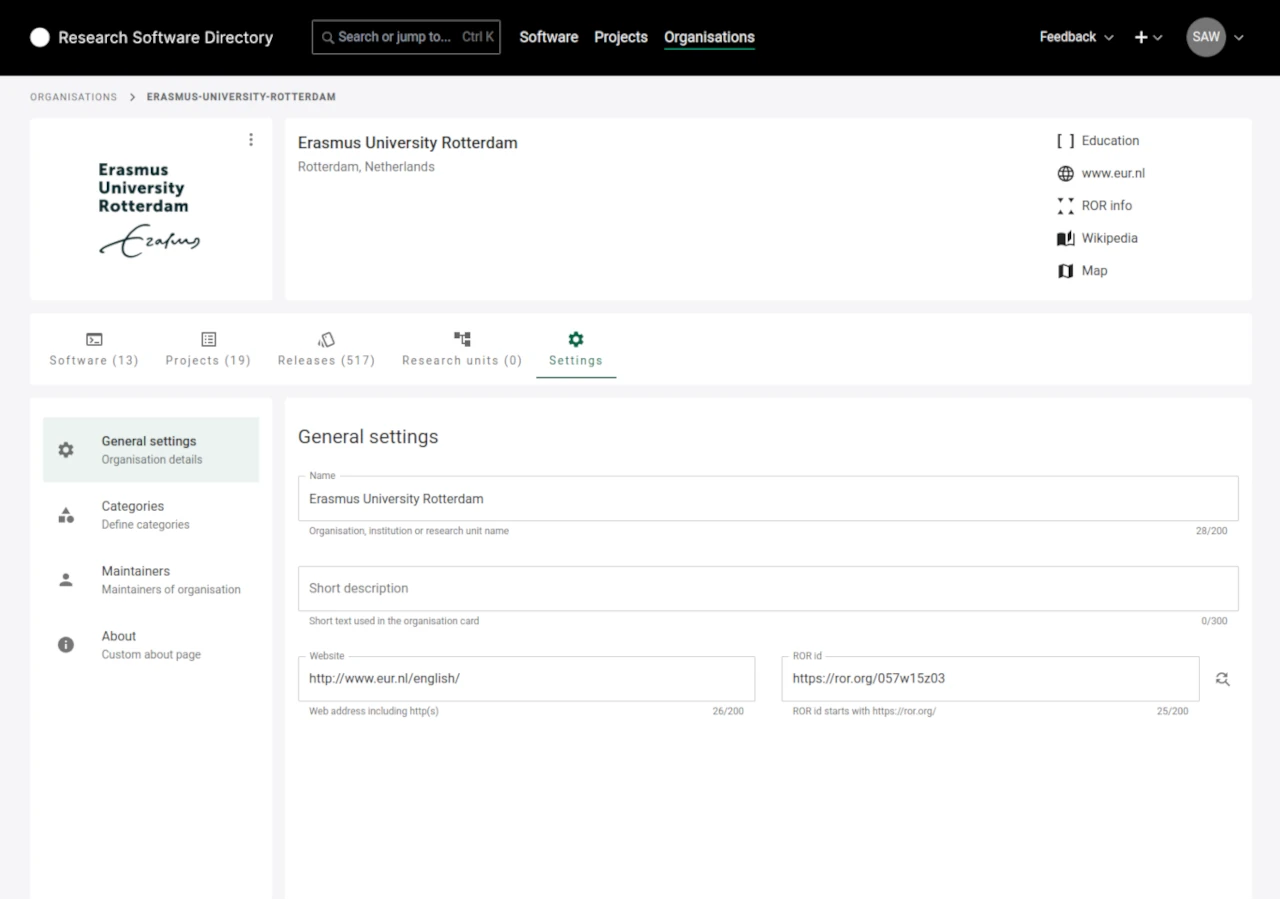This screenshot has width=1280, height=900.
Task: Click the ORGANISATIONS breadcrumb link
Action: 73,96
